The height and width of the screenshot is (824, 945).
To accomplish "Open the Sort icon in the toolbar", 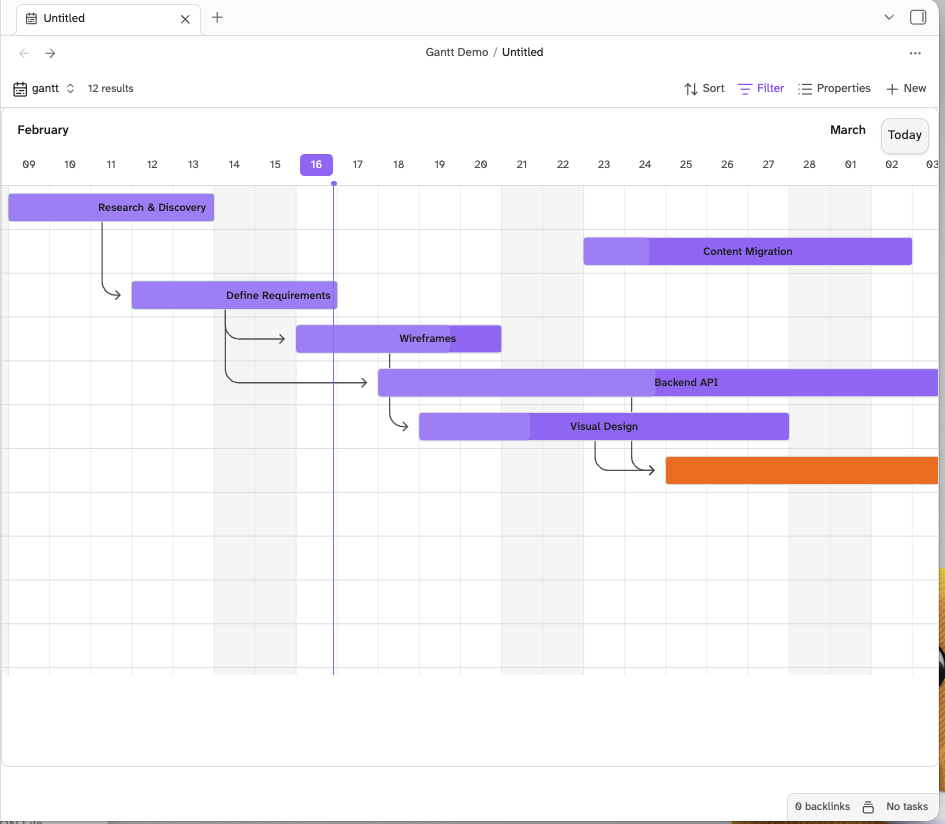I will click(690, 88).
